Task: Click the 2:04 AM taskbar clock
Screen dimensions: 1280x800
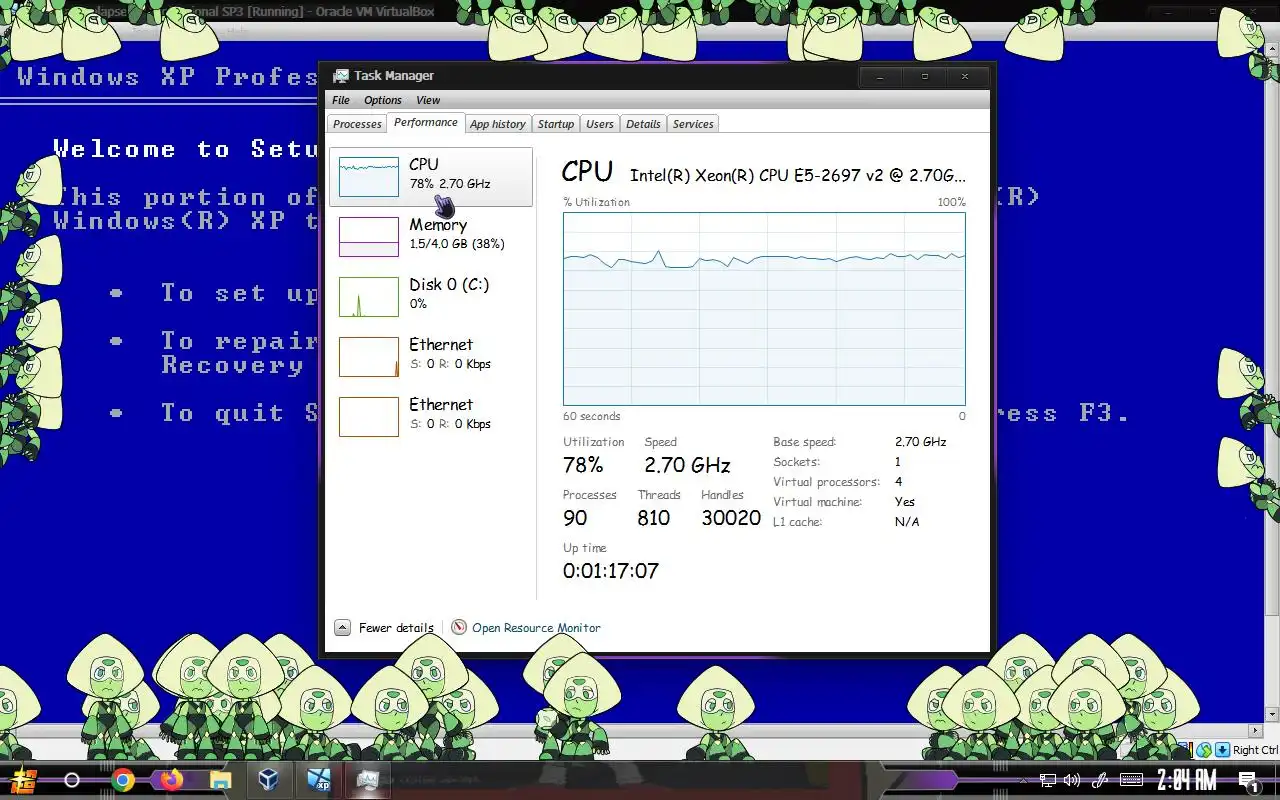Action: tap(1187, 780)
